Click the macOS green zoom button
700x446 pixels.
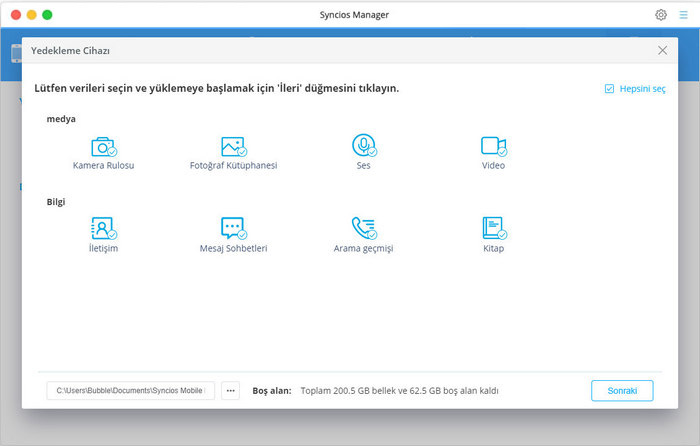pyautogui.click(x=47, y=15)
